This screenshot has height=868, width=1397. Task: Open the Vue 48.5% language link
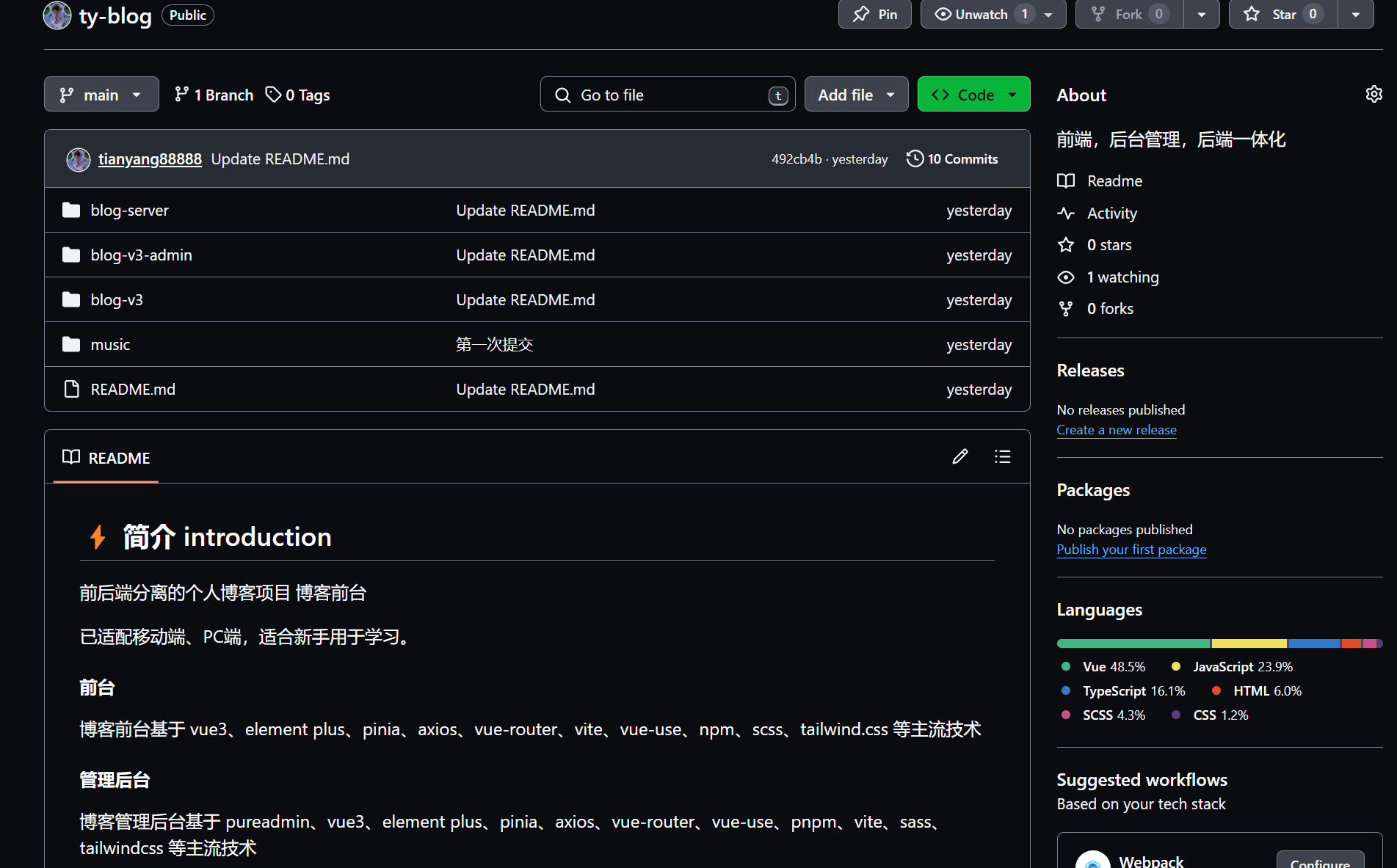point(1103,667)
